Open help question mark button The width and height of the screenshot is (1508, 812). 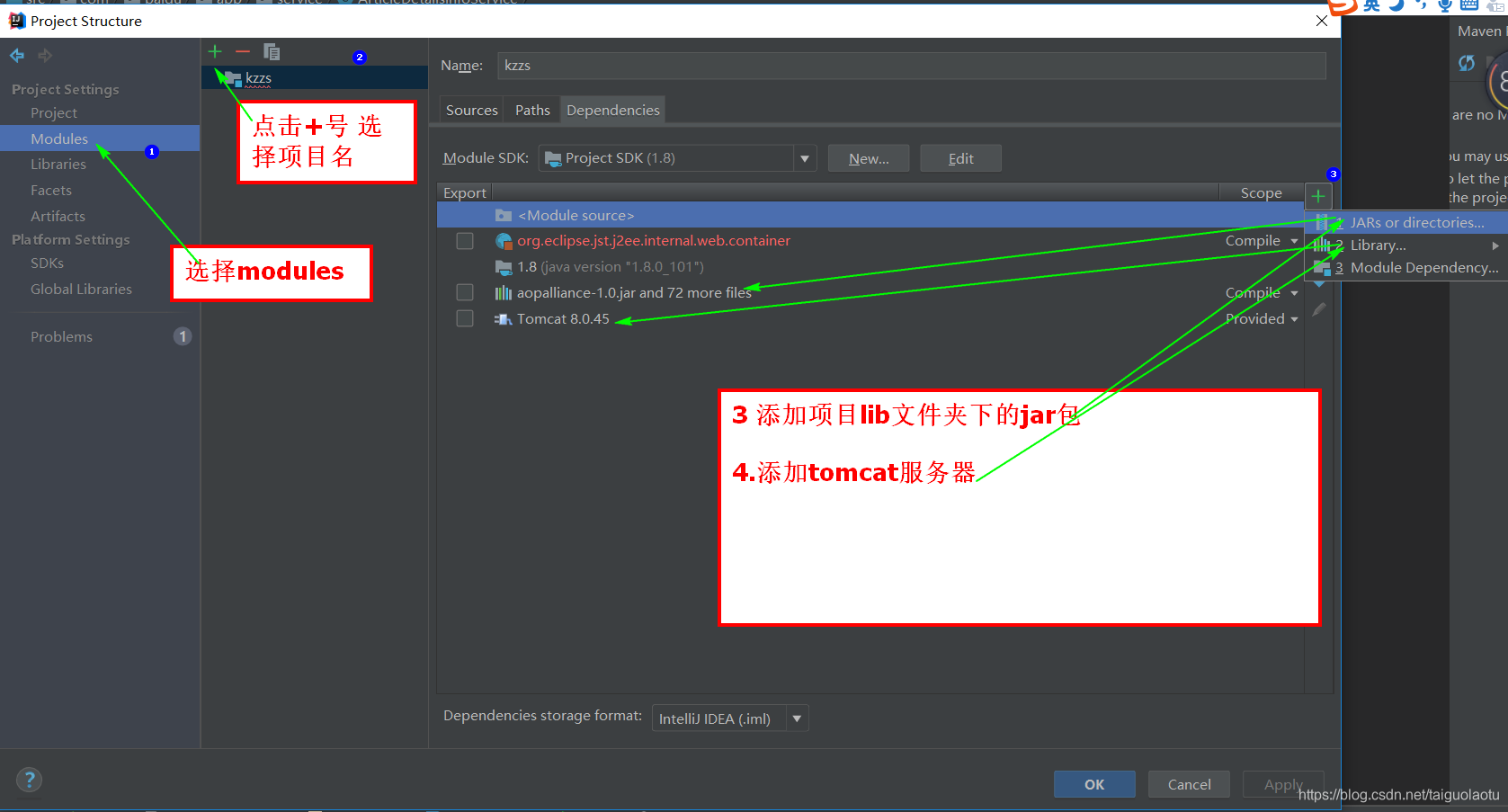[29, 780]
